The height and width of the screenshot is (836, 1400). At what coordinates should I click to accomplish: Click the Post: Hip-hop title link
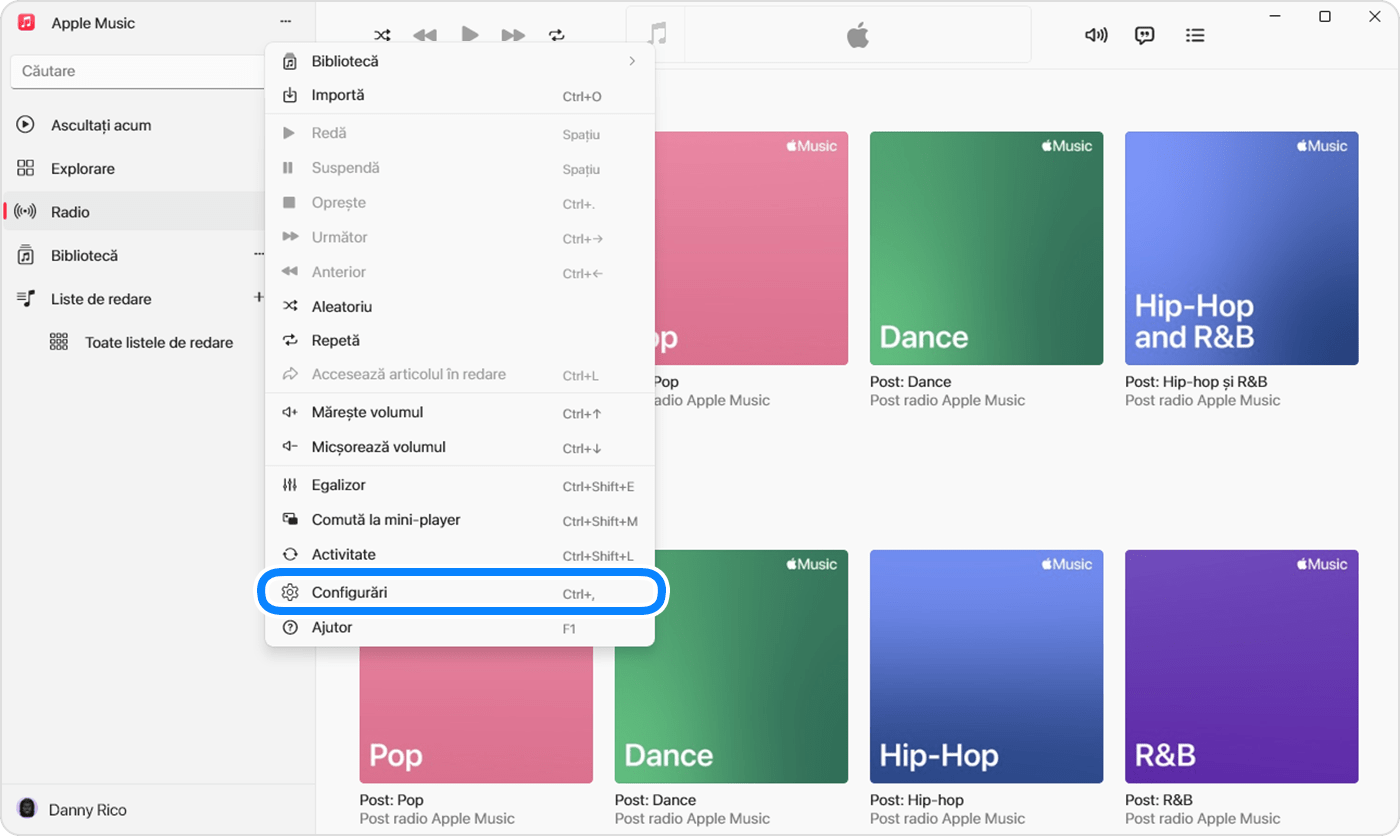917,799
